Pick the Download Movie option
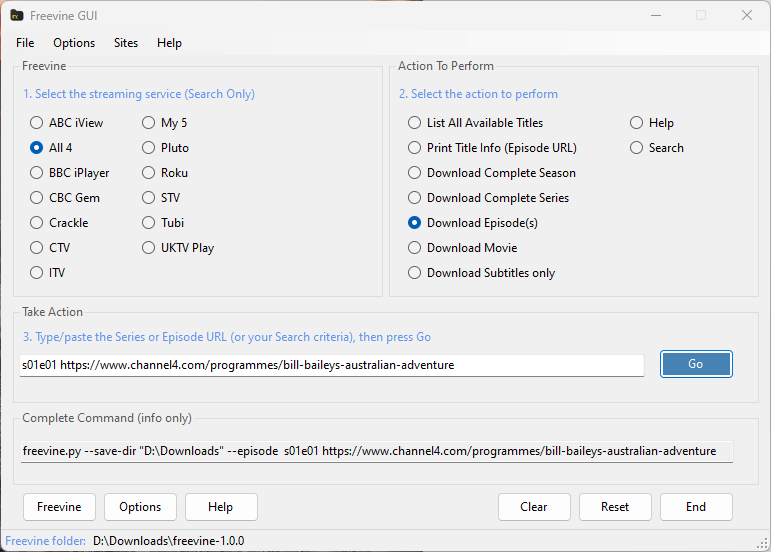This screenshot has height=552, width=771. [415, 248]
